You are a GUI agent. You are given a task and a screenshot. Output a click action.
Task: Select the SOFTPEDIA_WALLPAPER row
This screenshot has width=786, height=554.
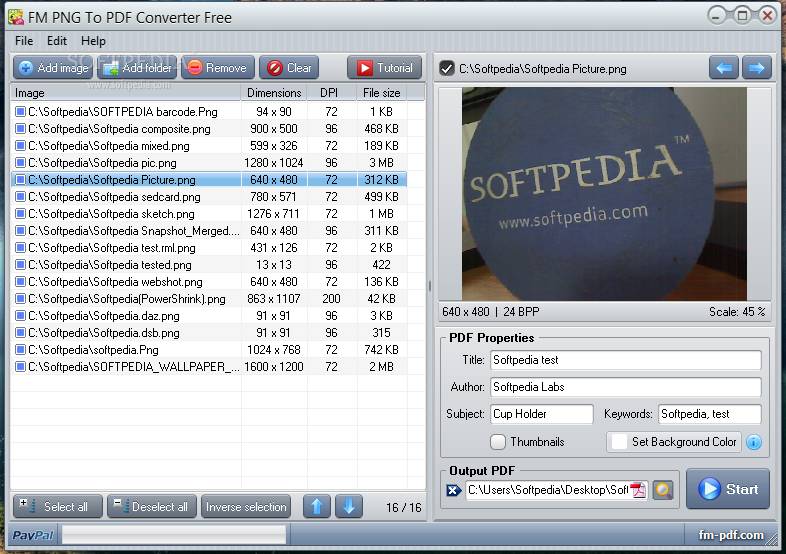point(209,367)
